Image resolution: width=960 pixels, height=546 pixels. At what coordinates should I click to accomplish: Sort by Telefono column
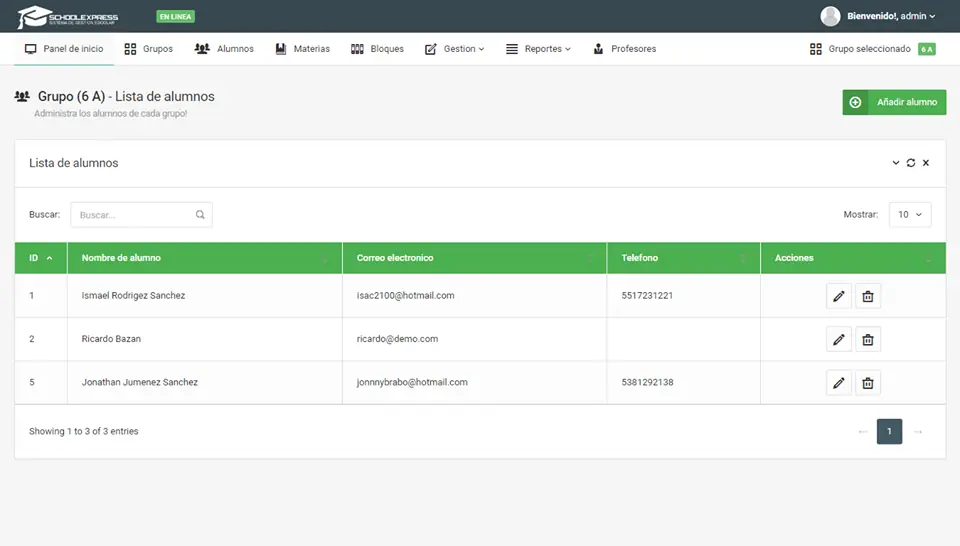click(683, 258)
